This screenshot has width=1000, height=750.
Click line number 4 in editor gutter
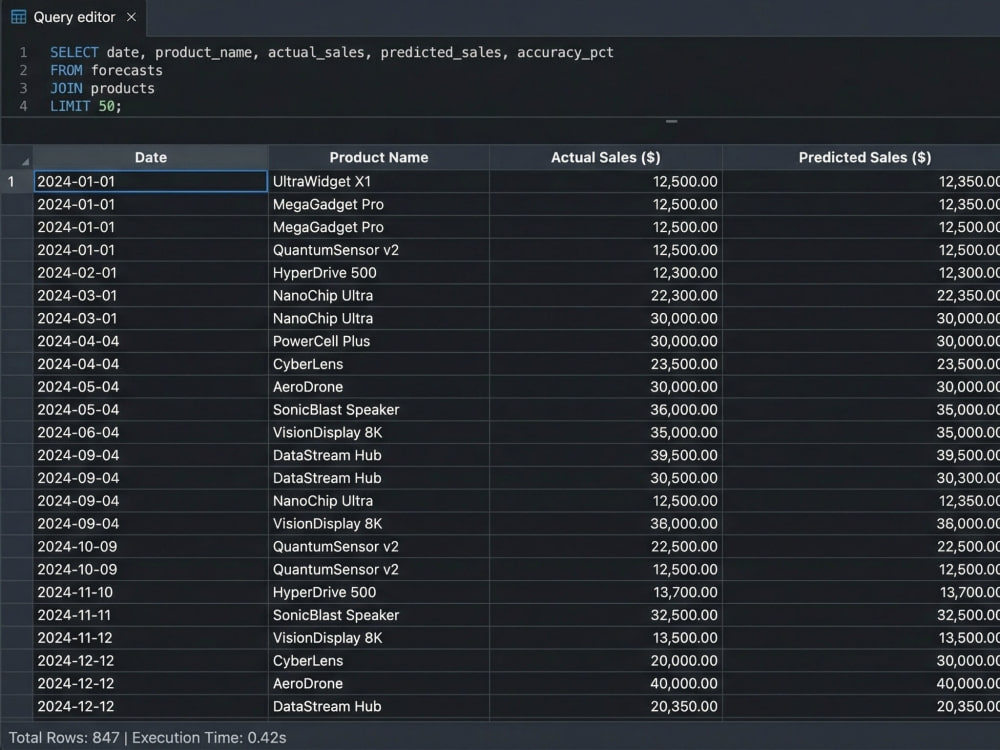pyautogui.click(x=23, y=106)
